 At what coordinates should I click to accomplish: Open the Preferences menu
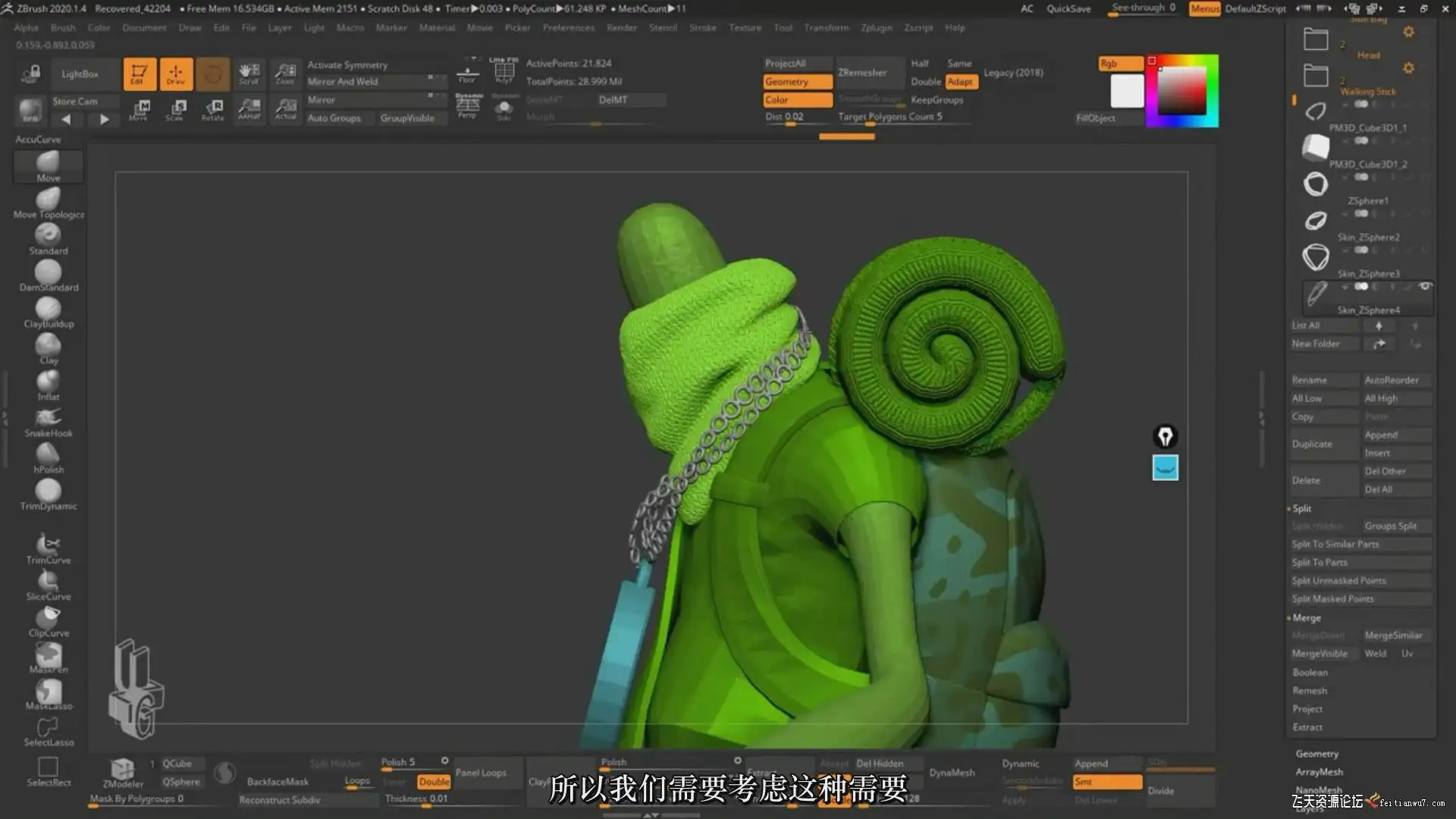[x=568, y=27]
